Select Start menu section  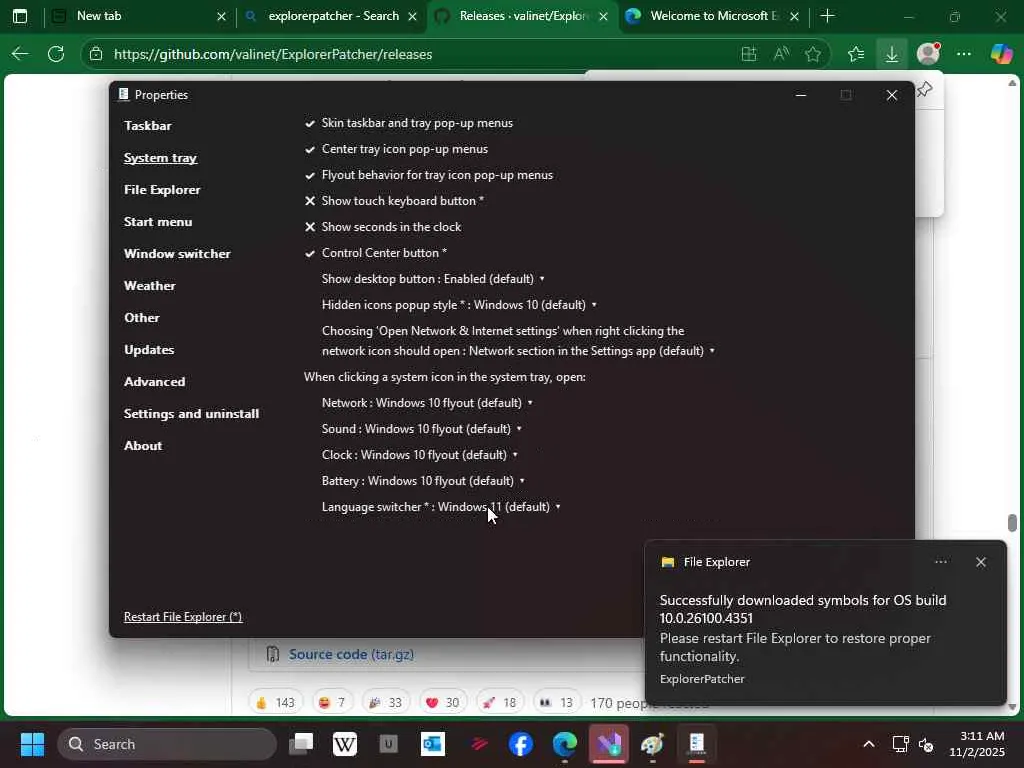tap(158, 221)
